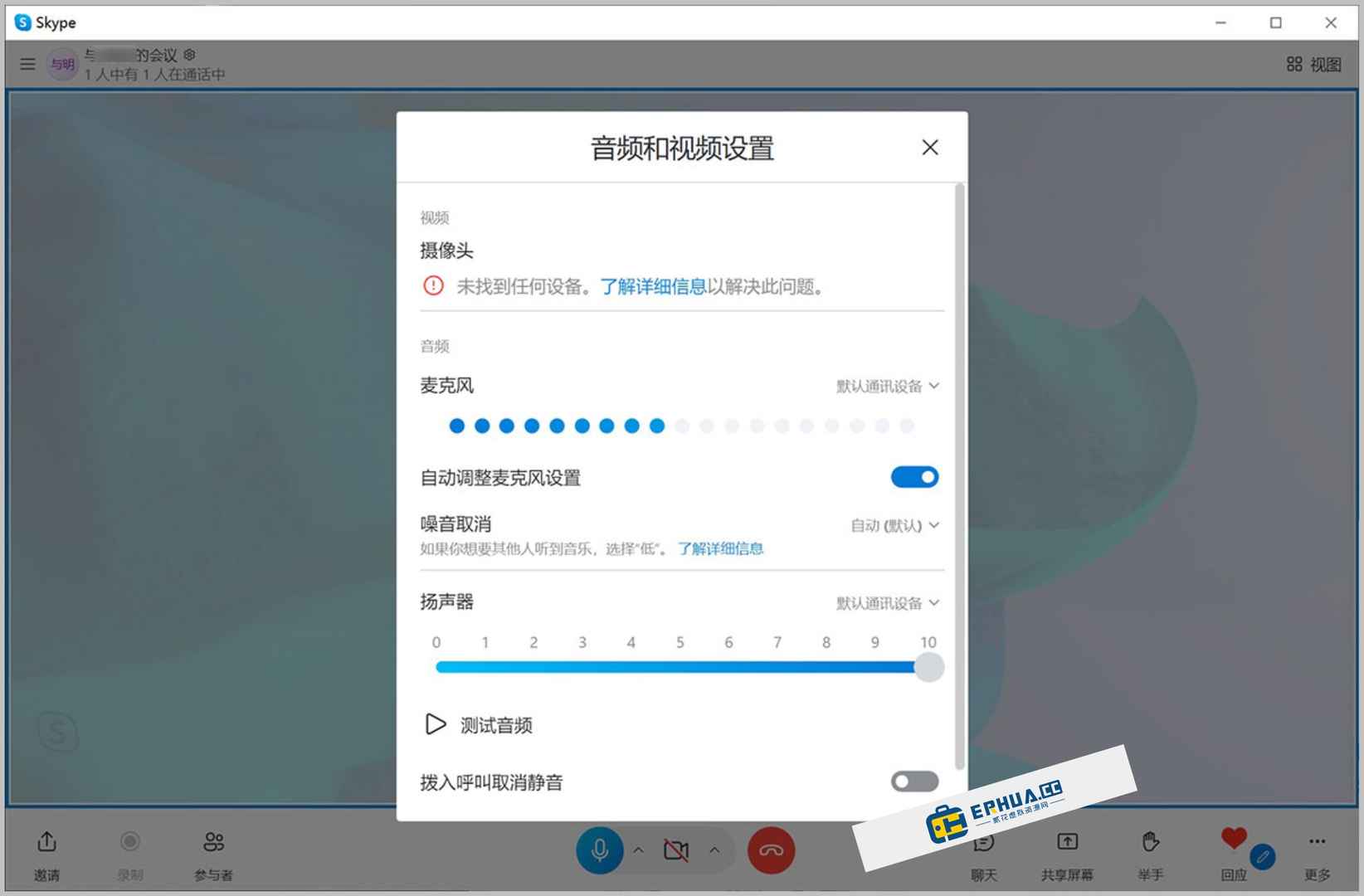
Task: Open meeting settings gear icon
Action: [x=189, y=55]
